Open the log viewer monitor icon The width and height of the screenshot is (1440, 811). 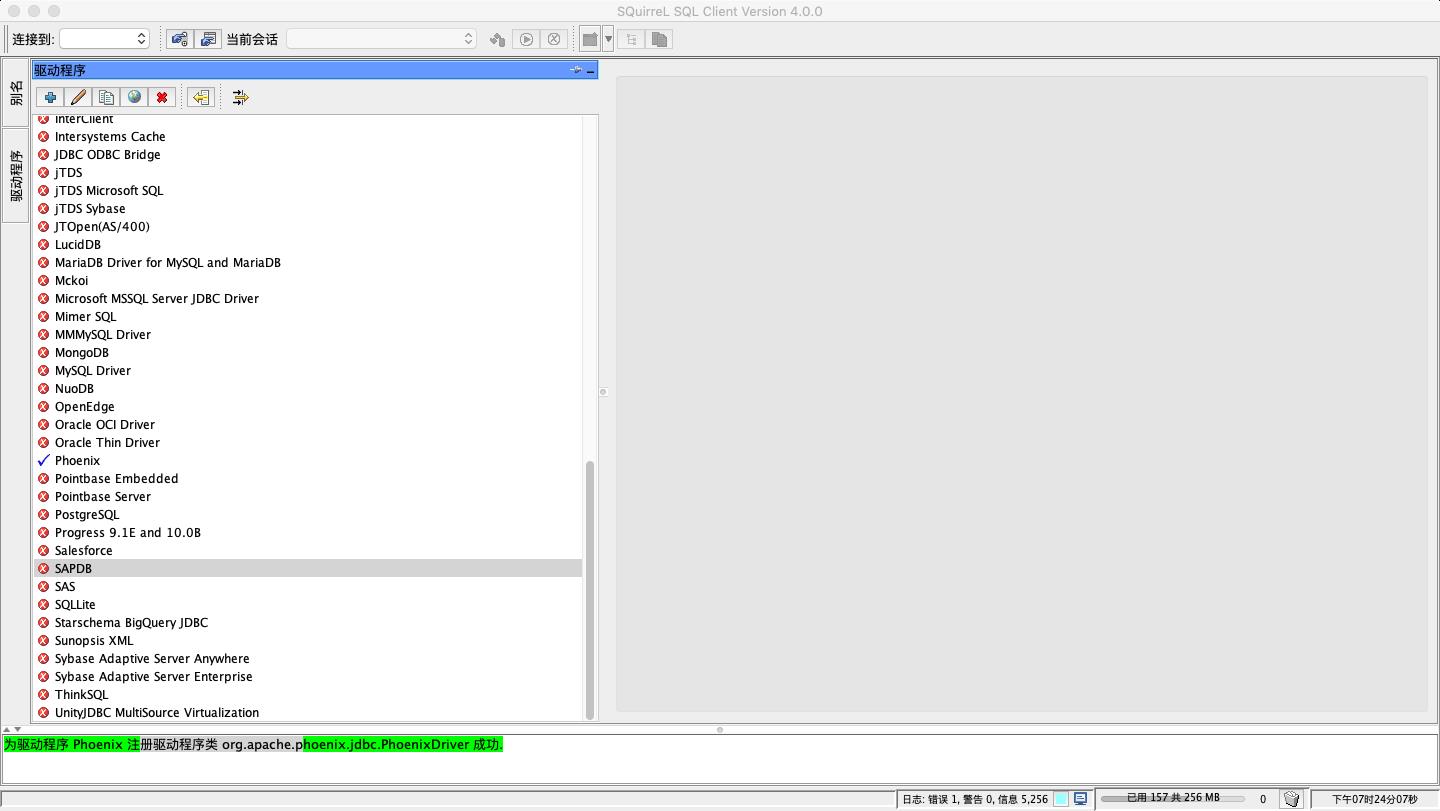[x=1080, y=799]
